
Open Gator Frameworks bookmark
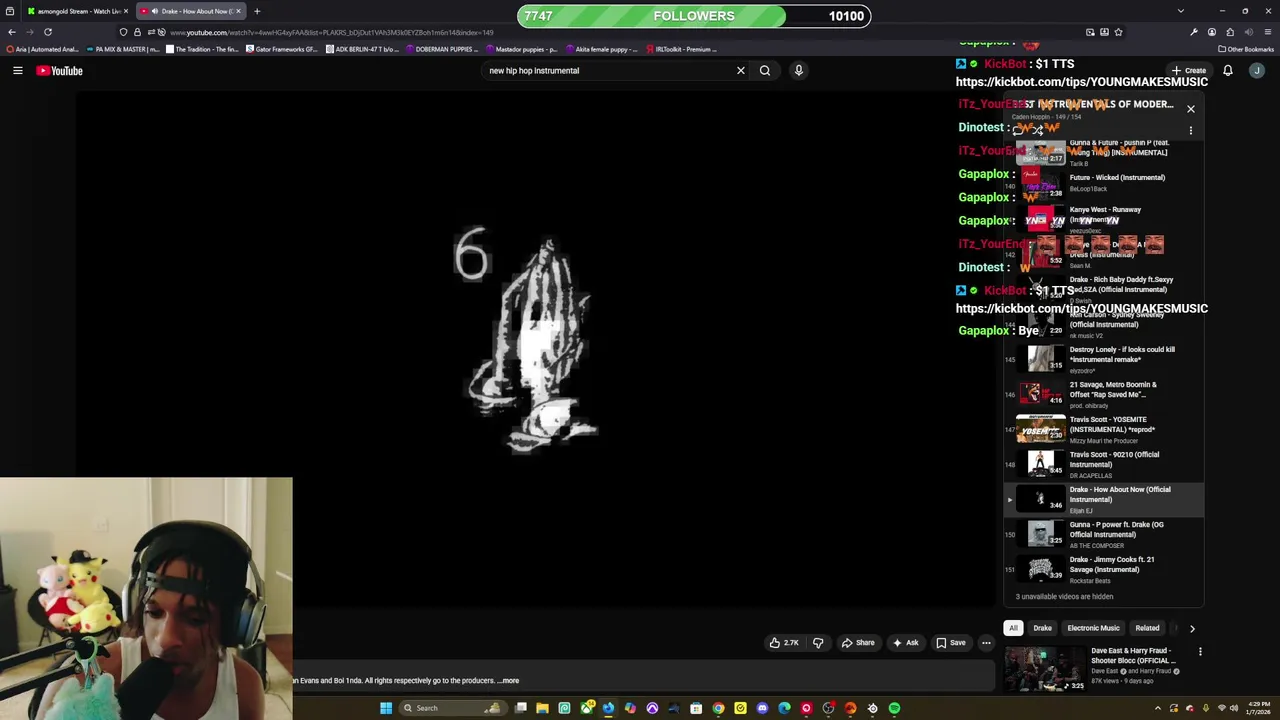[x=281, y=49]
